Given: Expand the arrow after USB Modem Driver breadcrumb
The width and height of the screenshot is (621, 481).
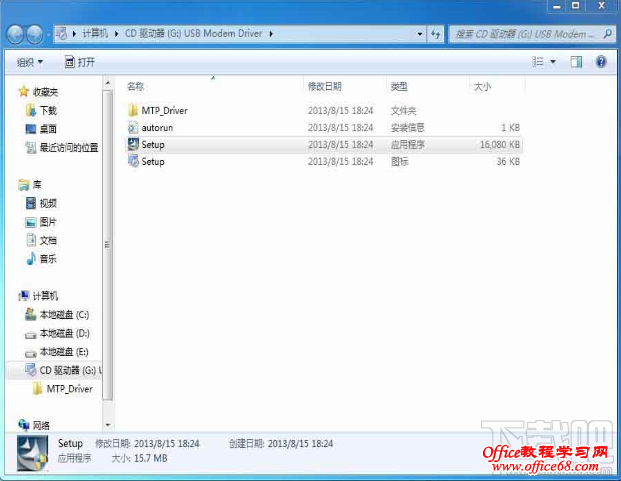Looking at the screenshot, I should coord(271,34).
